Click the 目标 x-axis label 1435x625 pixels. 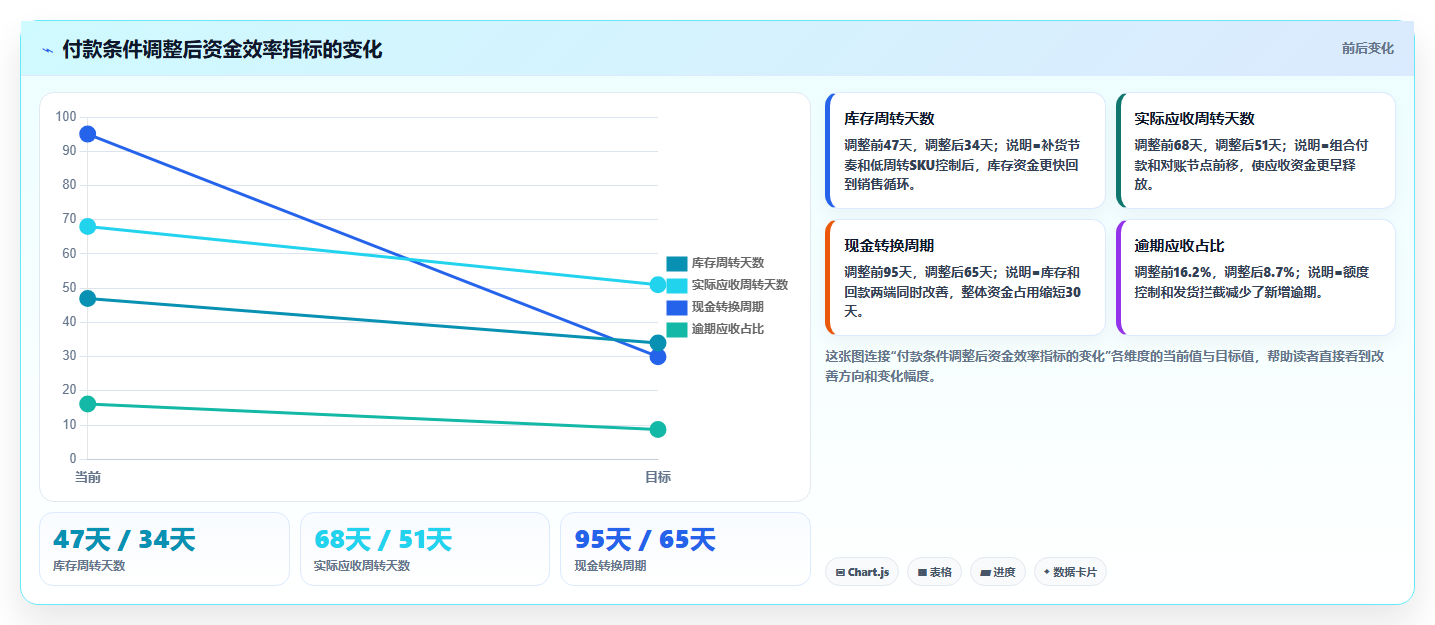click(658, 477)
